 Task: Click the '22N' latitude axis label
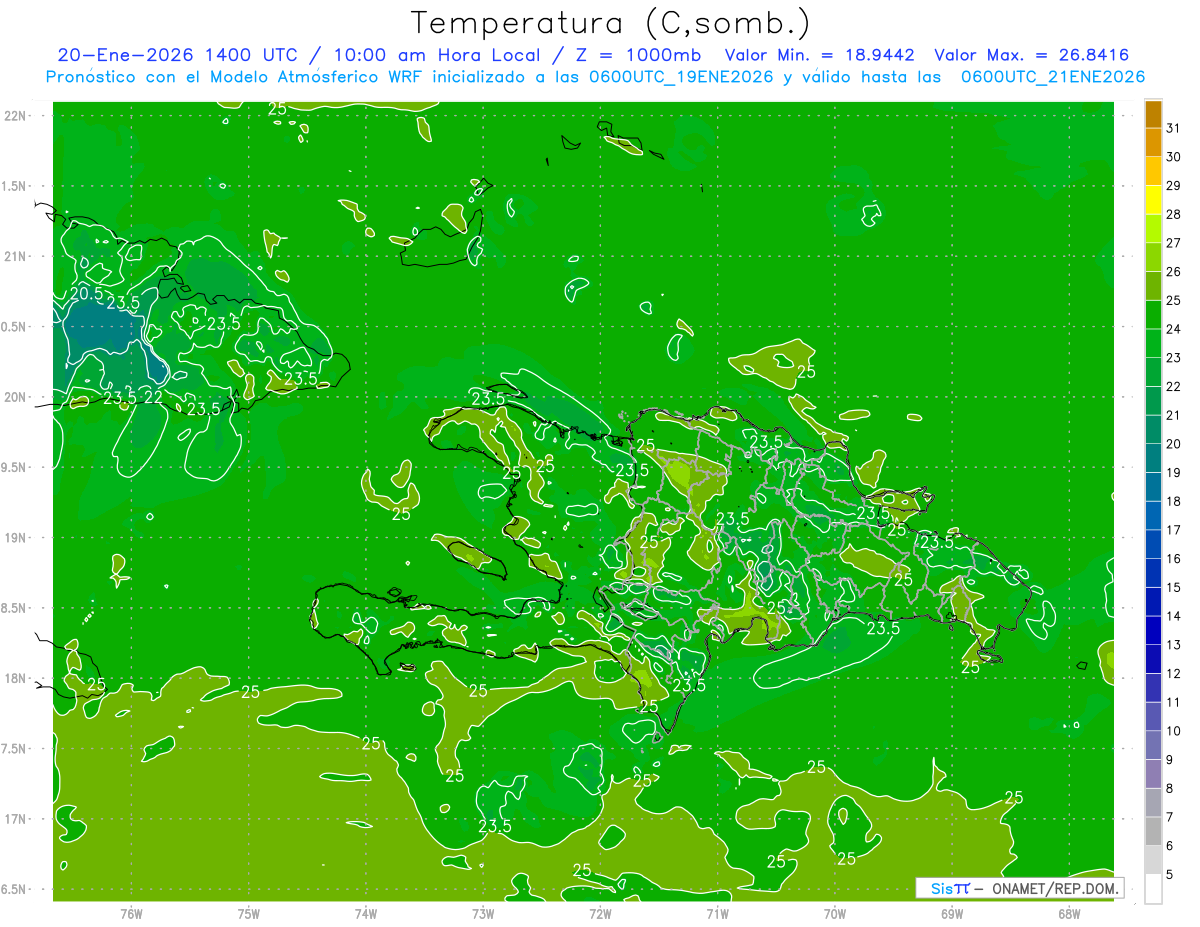point(16,116)
